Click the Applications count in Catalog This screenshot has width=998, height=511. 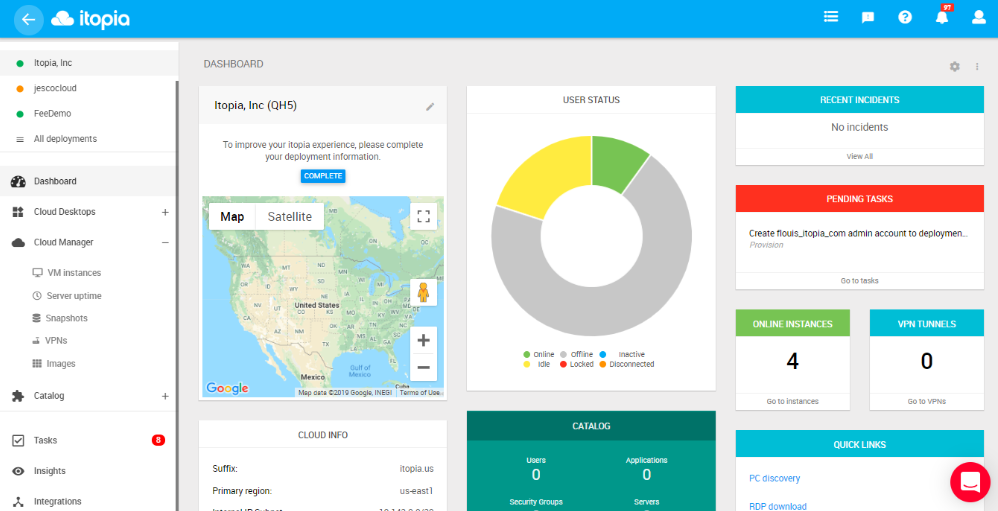tap(647, 475)
